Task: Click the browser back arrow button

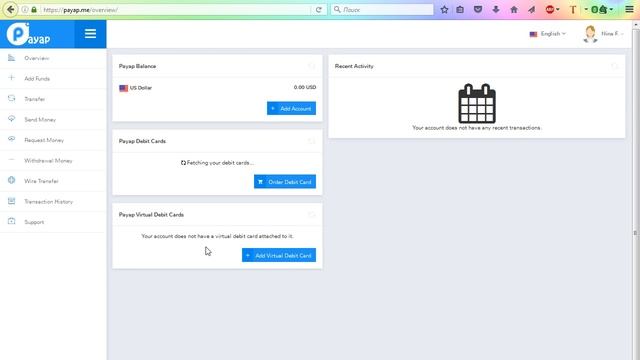Action: click(11, 9)
